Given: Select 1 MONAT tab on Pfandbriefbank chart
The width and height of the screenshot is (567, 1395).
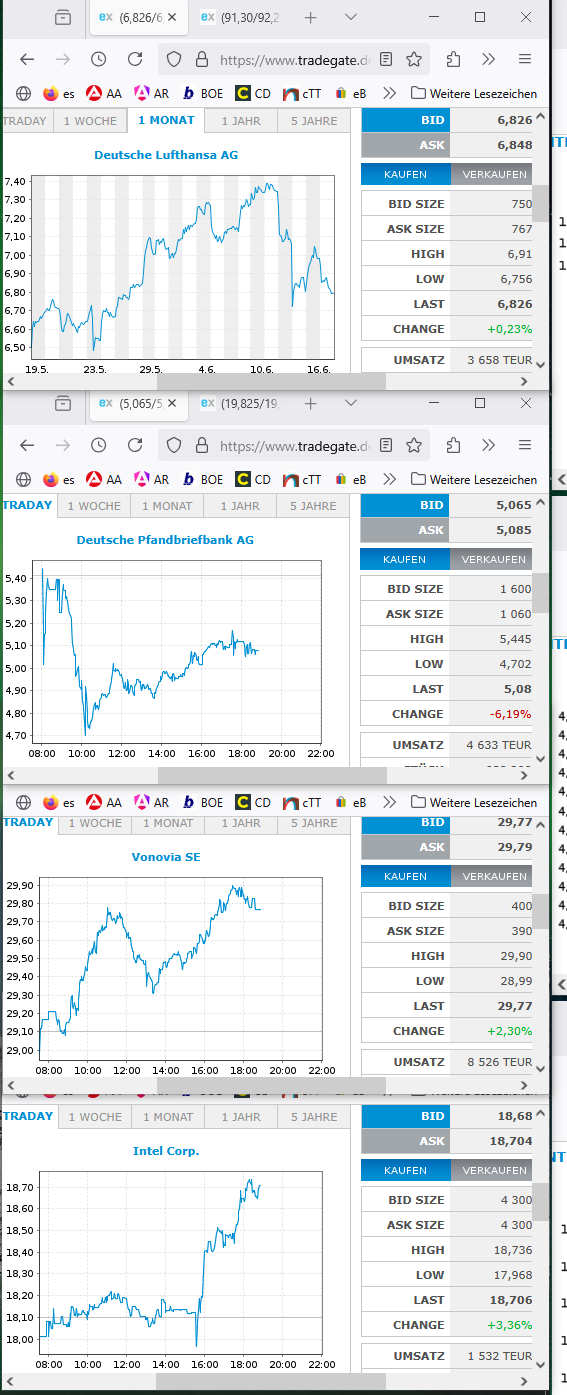Looking at the screenshot, I should (x=167, y=506).
